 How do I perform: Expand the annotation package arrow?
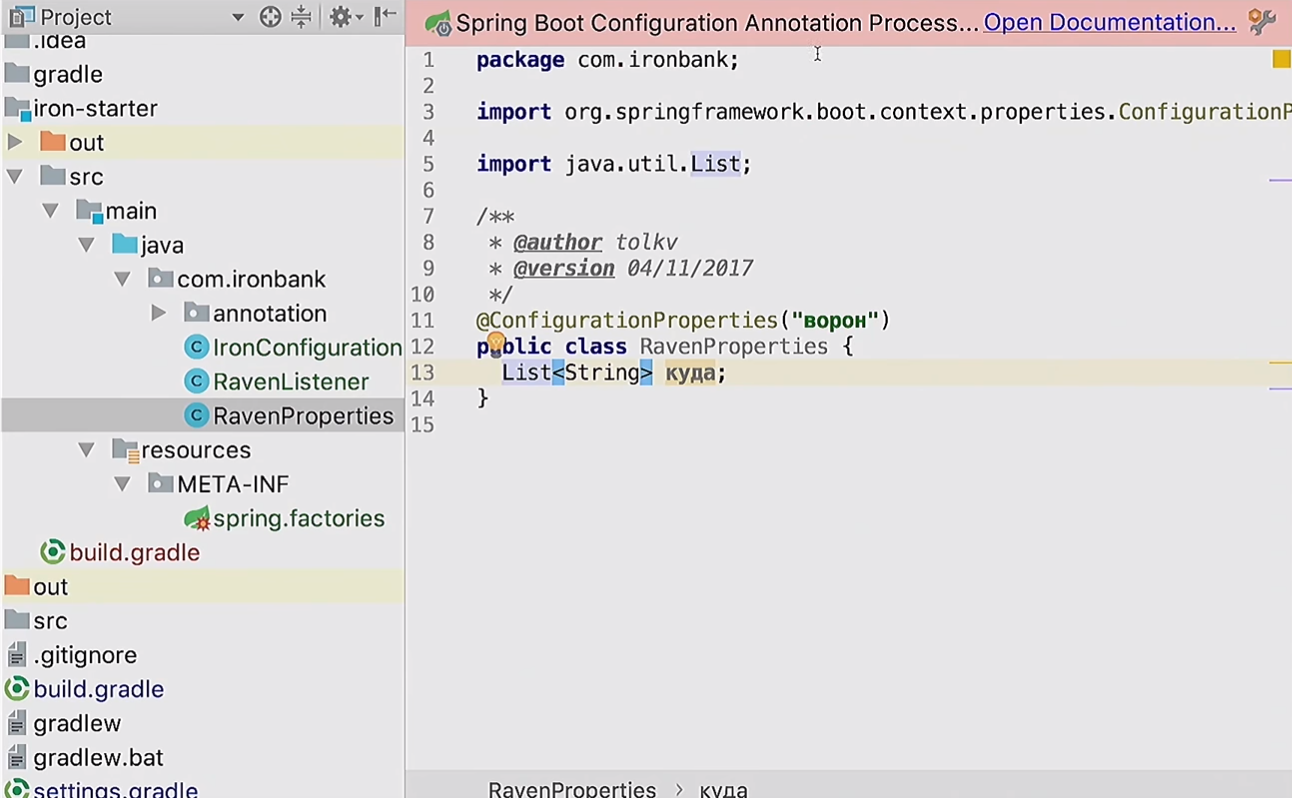[x=158, y=314]
